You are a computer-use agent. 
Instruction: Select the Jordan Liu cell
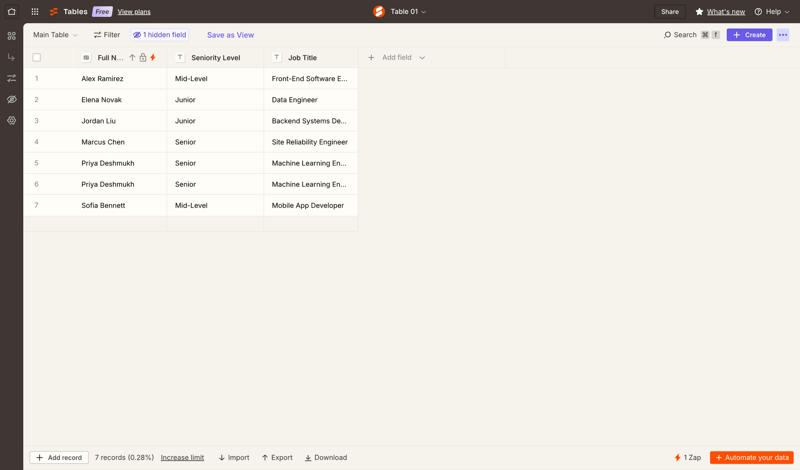(120, 121)
